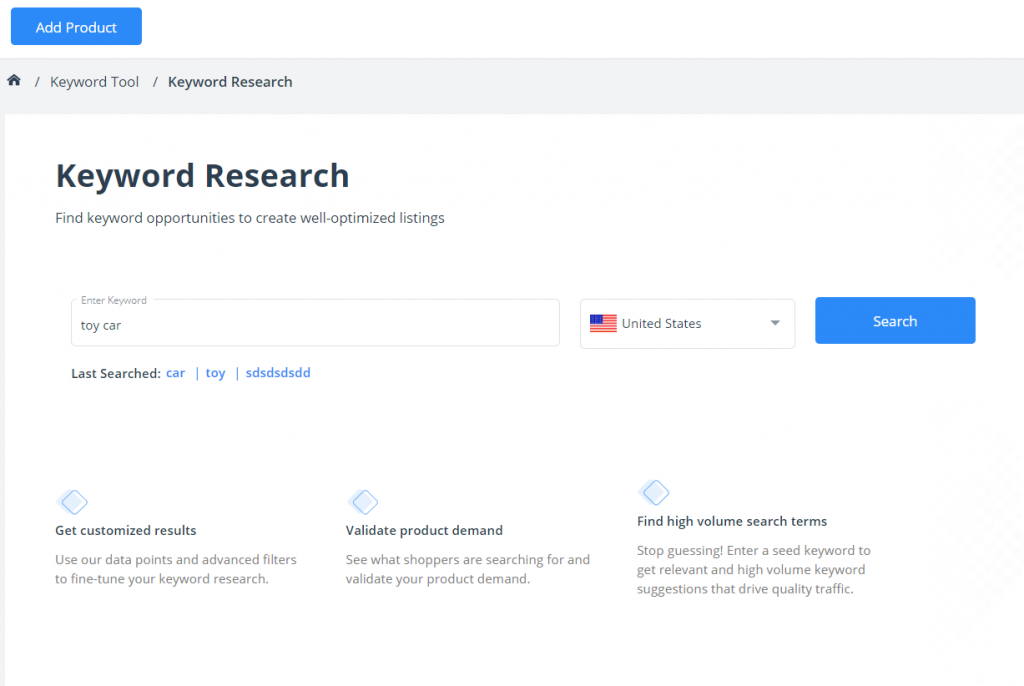
Task: Click the 'Validate product demand' heading
Action: (x=424, y=531)
